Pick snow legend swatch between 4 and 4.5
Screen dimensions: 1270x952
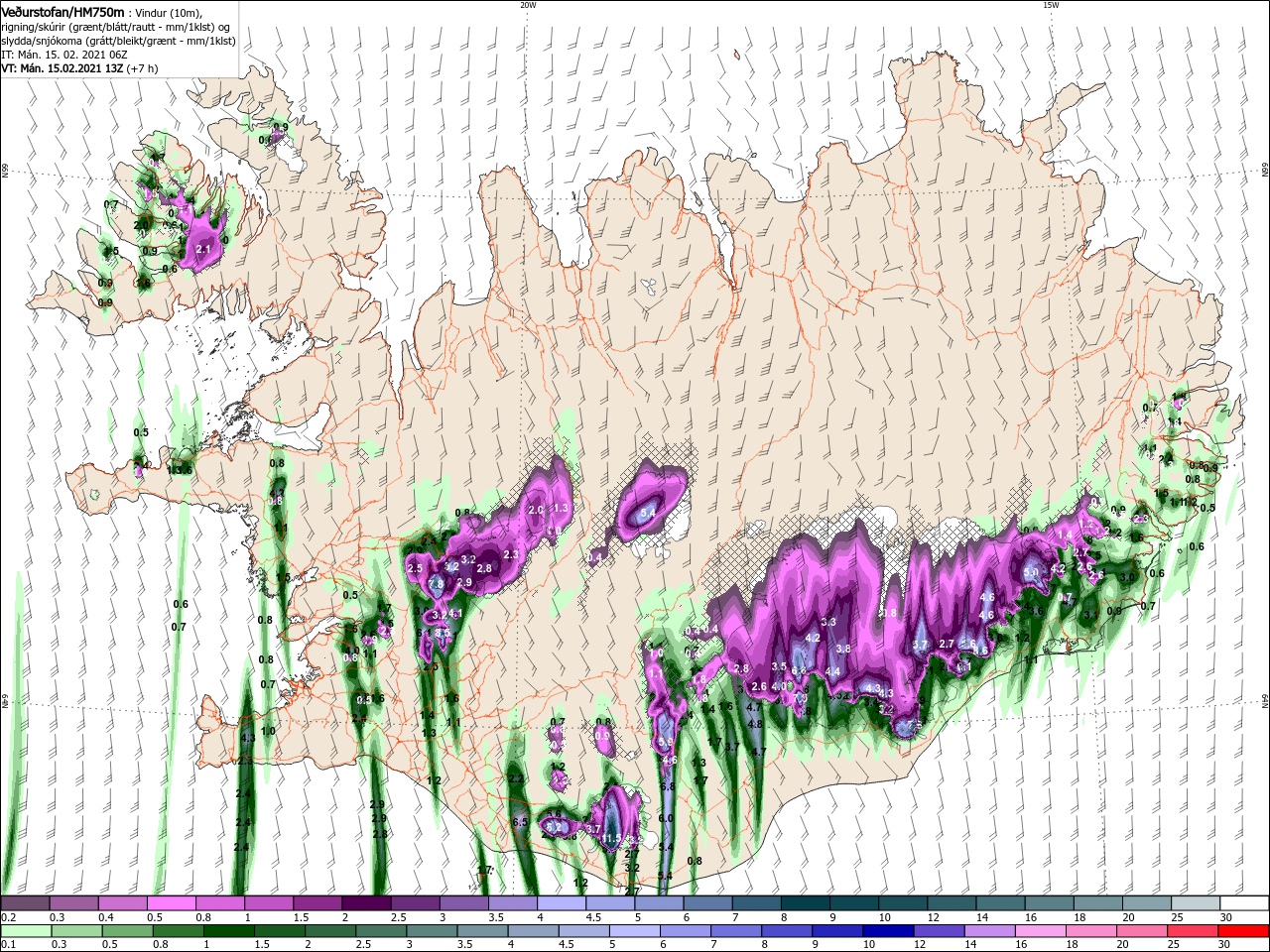[x=562, y=903]
